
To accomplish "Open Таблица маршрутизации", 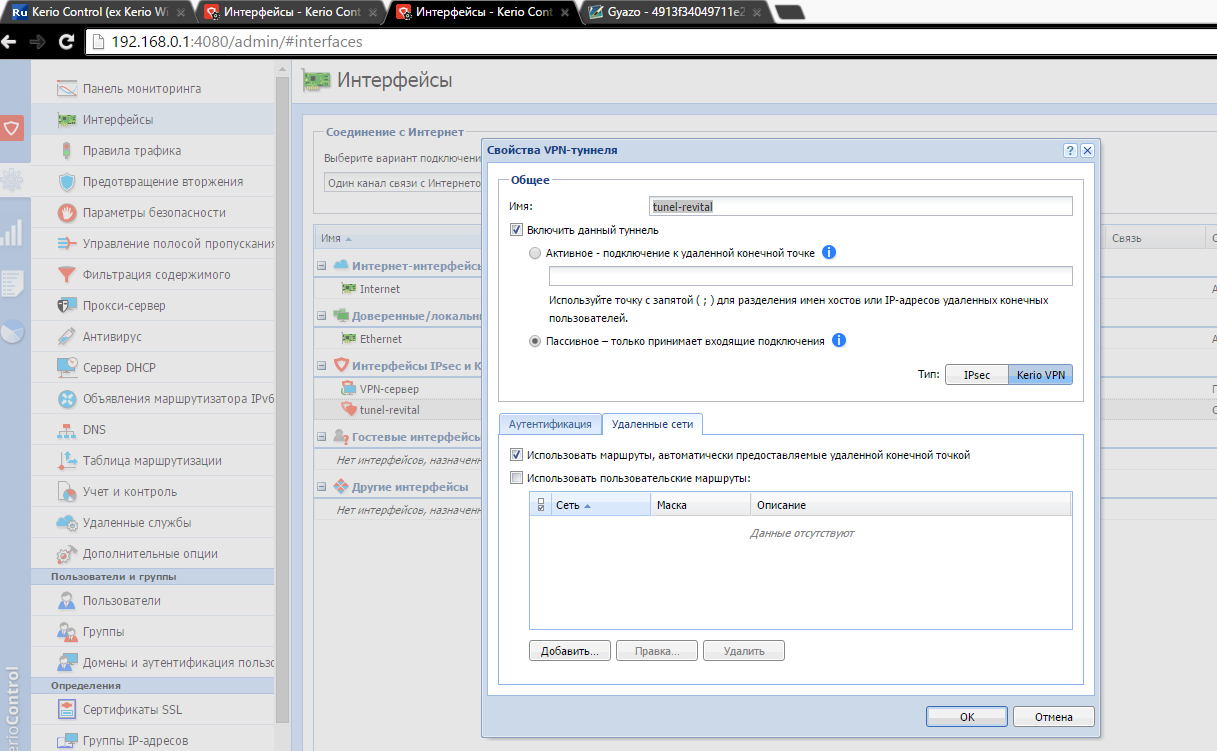I will point(152,461).
